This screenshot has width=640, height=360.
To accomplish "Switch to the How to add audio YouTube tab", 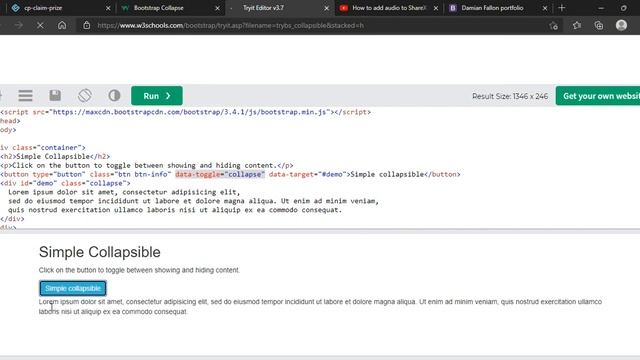I will pos(389,8).
